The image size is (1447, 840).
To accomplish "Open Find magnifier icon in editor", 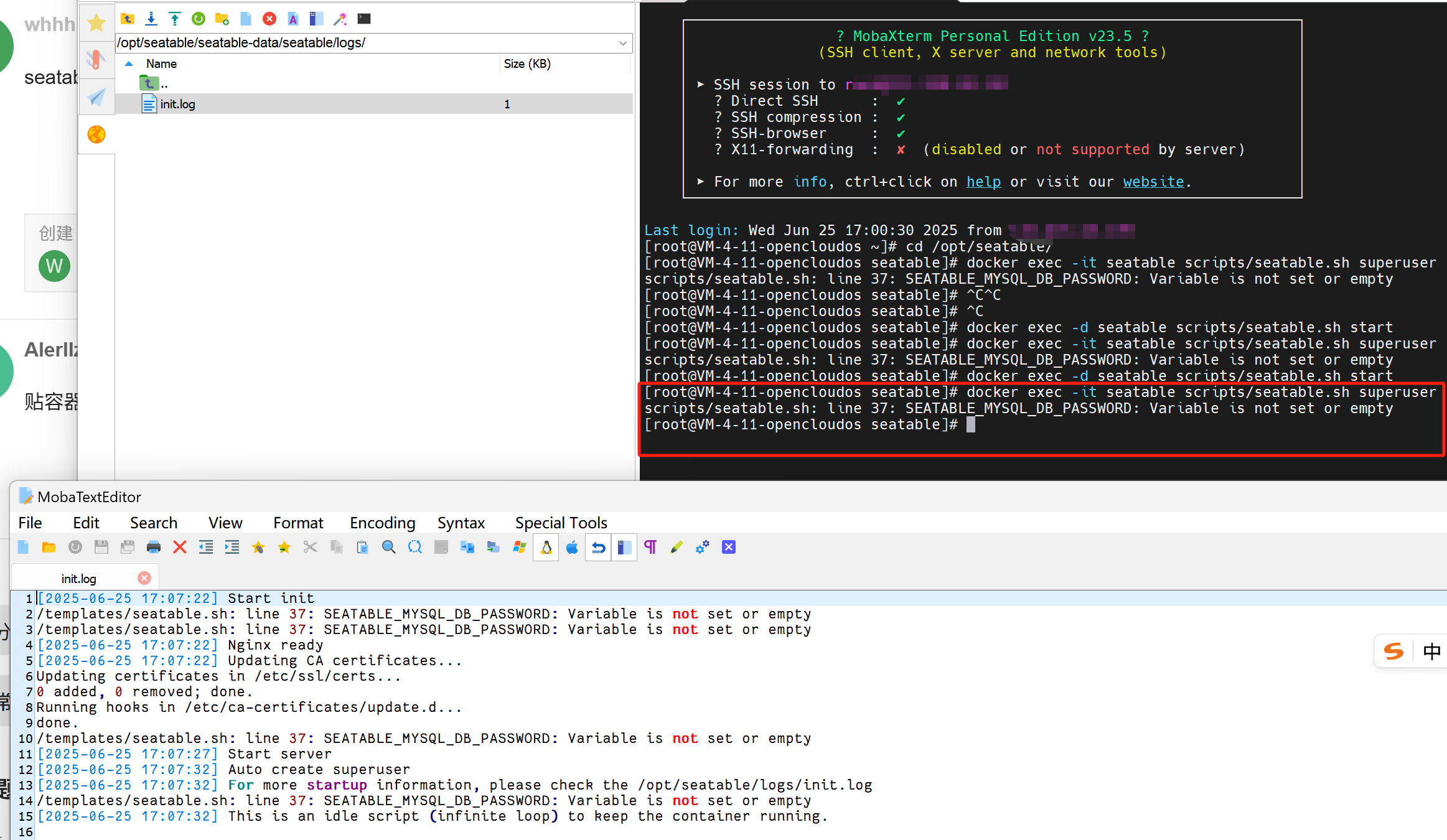I will (x=389, y=547).
